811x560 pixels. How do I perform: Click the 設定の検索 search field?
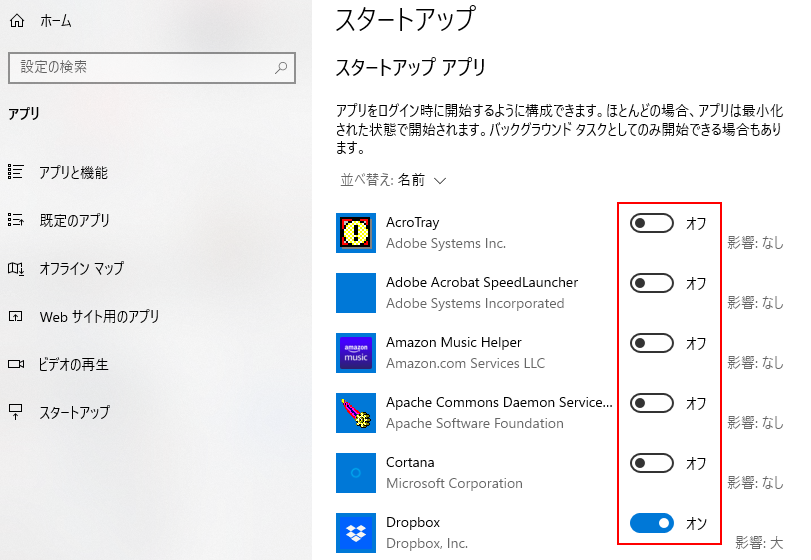point(140,67)
